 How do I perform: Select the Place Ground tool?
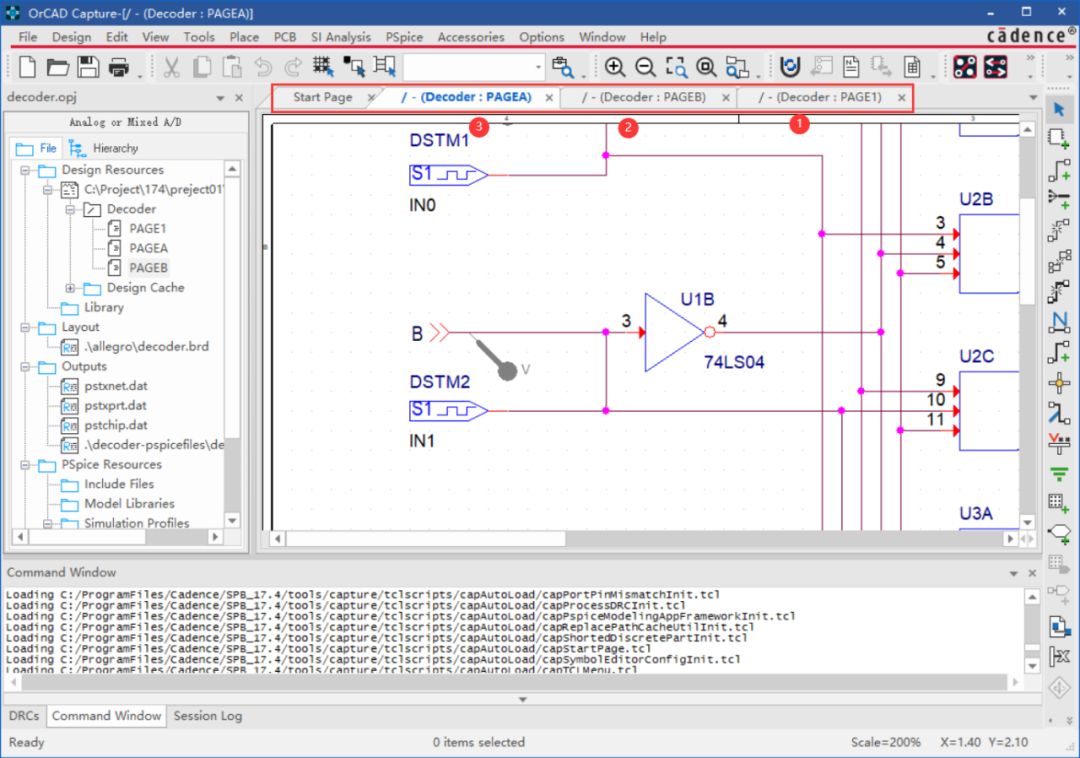tap(1059, 474)
